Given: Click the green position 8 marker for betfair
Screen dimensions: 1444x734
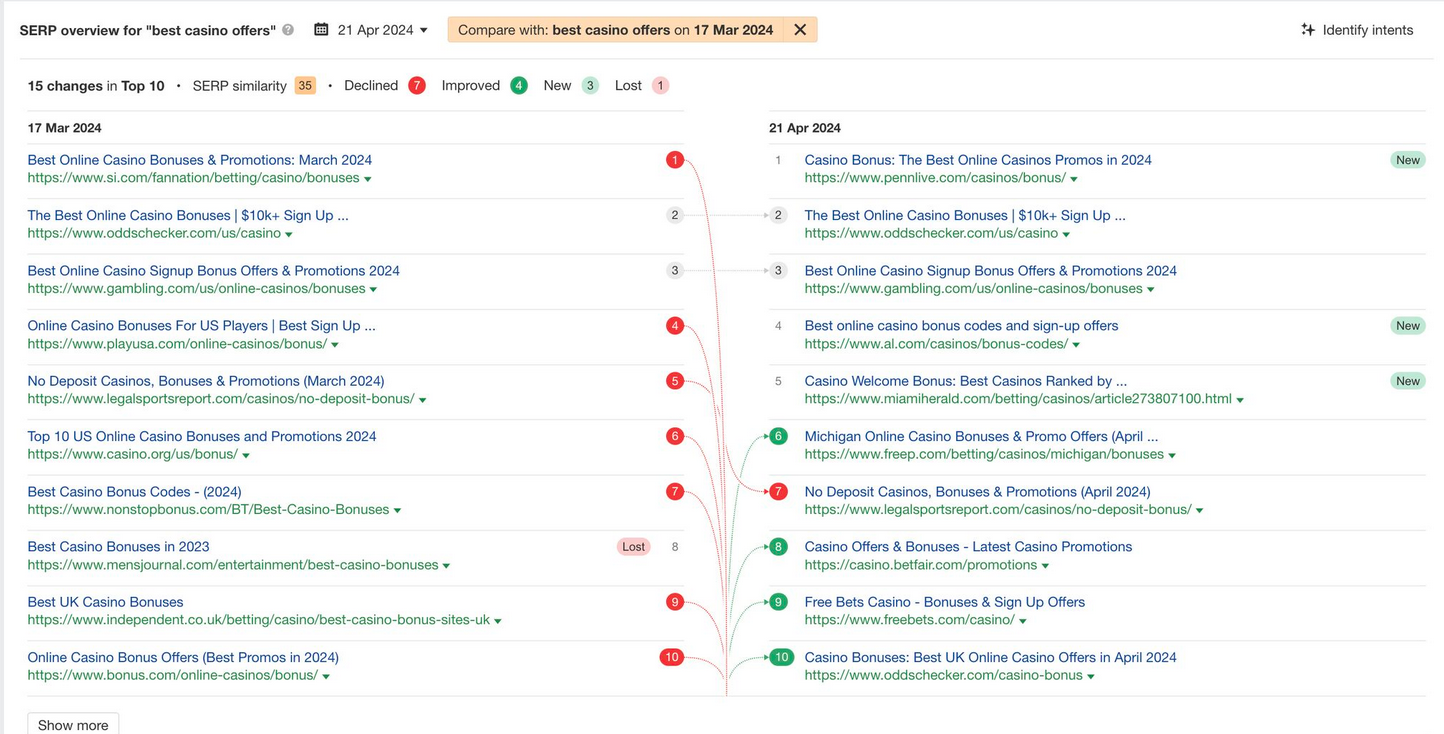Looking at the screenshot, I should pos(779,547).
